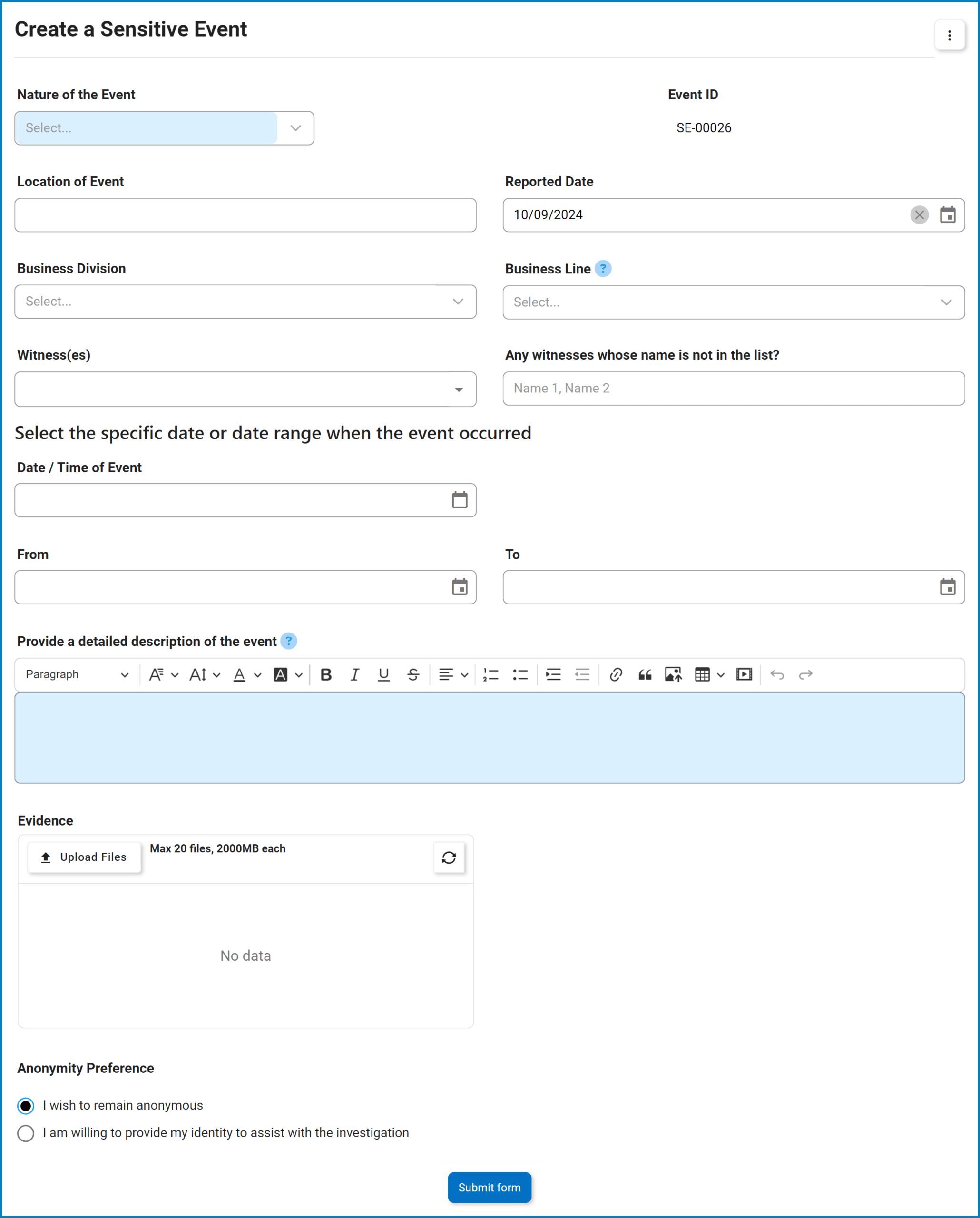This screenshot has height=1218, width=980.
Task: Open the Paragraph style menu
Action: (x=78, y=674)
